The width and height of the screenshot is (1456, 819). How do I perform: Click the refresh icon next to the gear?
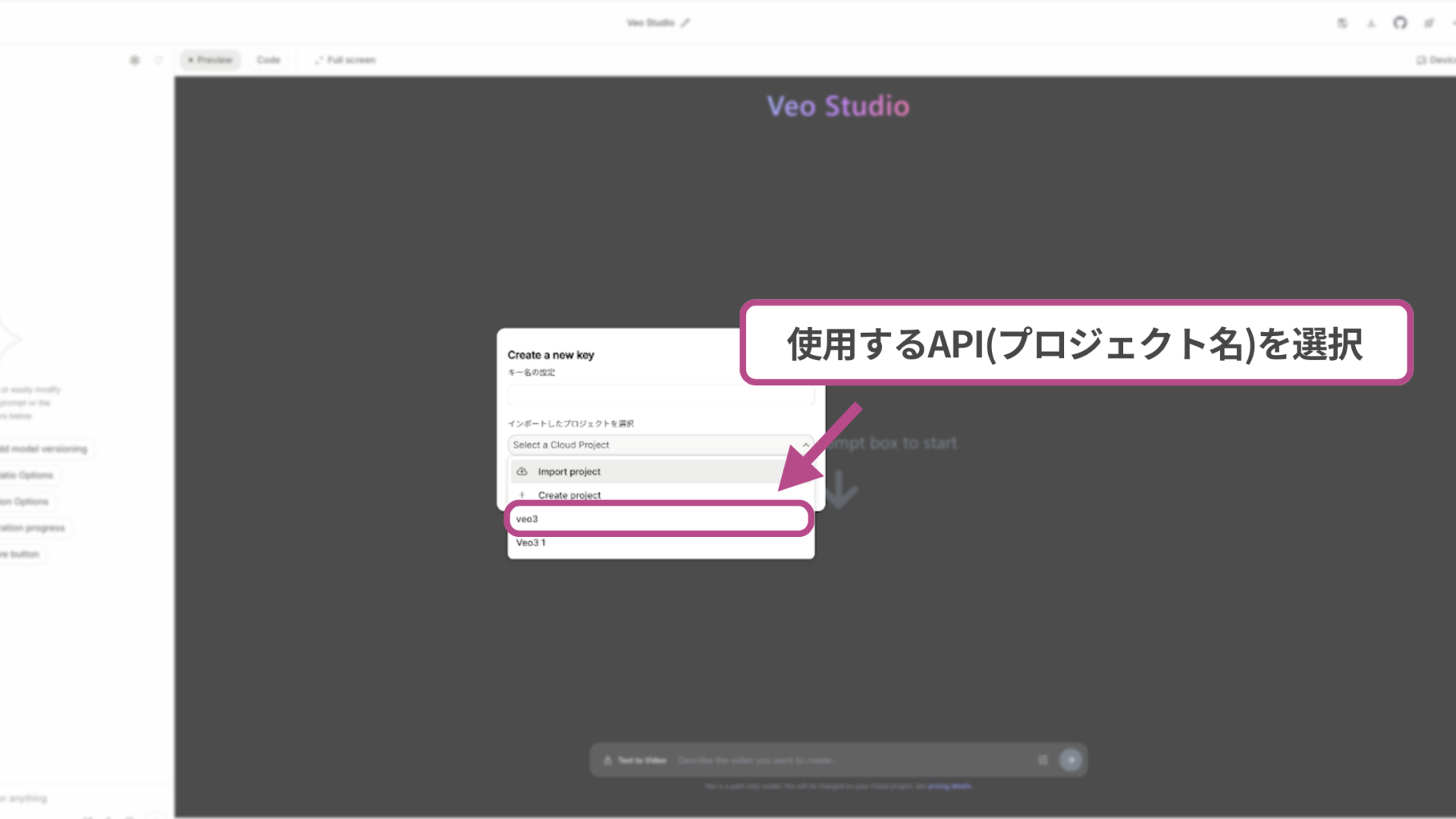(x=158, y=59)
